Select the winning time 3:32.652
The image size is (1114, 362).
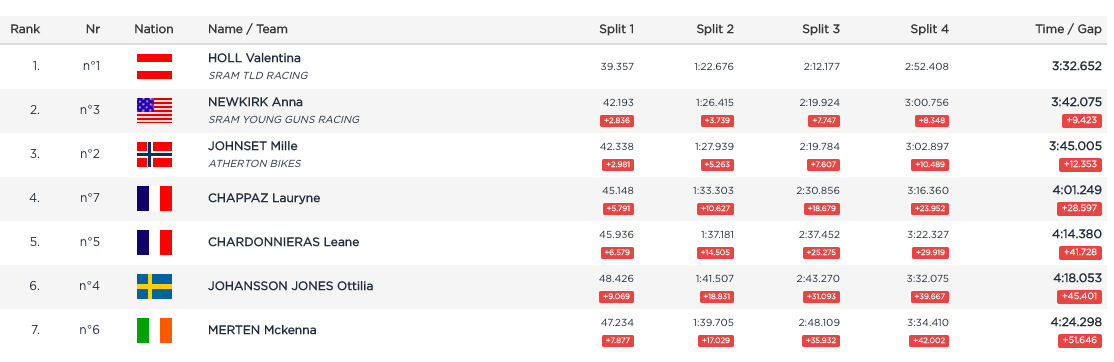[1077, 65]
